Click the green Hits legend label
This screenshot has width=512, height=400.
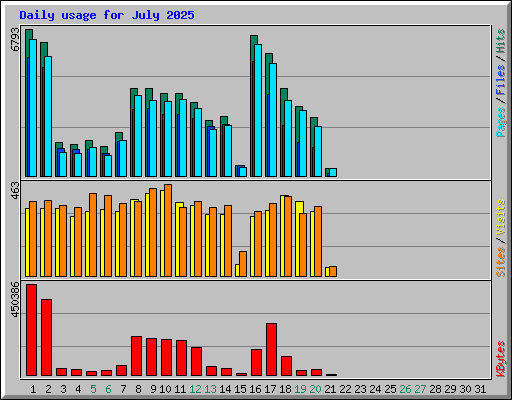(500, 41)
